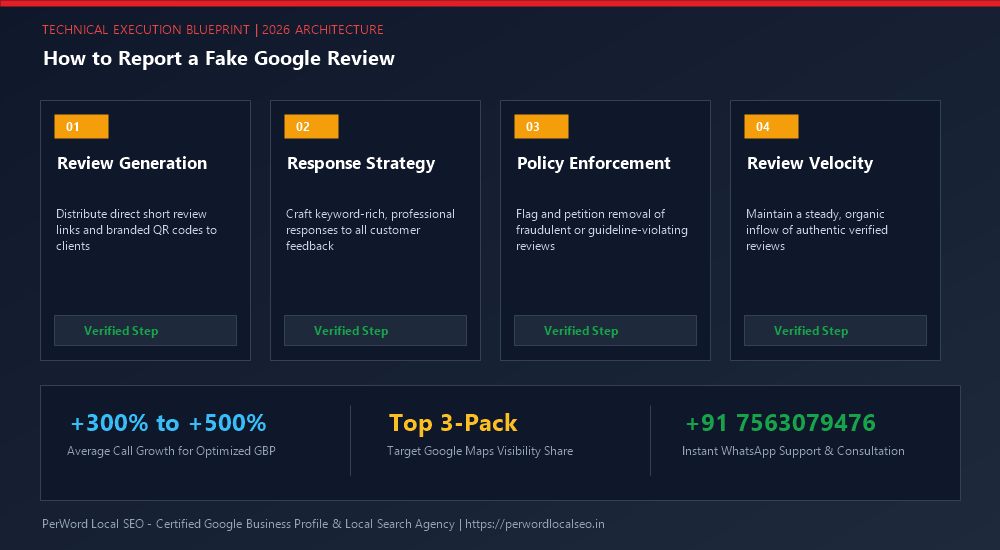1000x550 pixels.
Task: Click 'Average Call Growth for Optimized GBP'
Action: click(171, 450)
